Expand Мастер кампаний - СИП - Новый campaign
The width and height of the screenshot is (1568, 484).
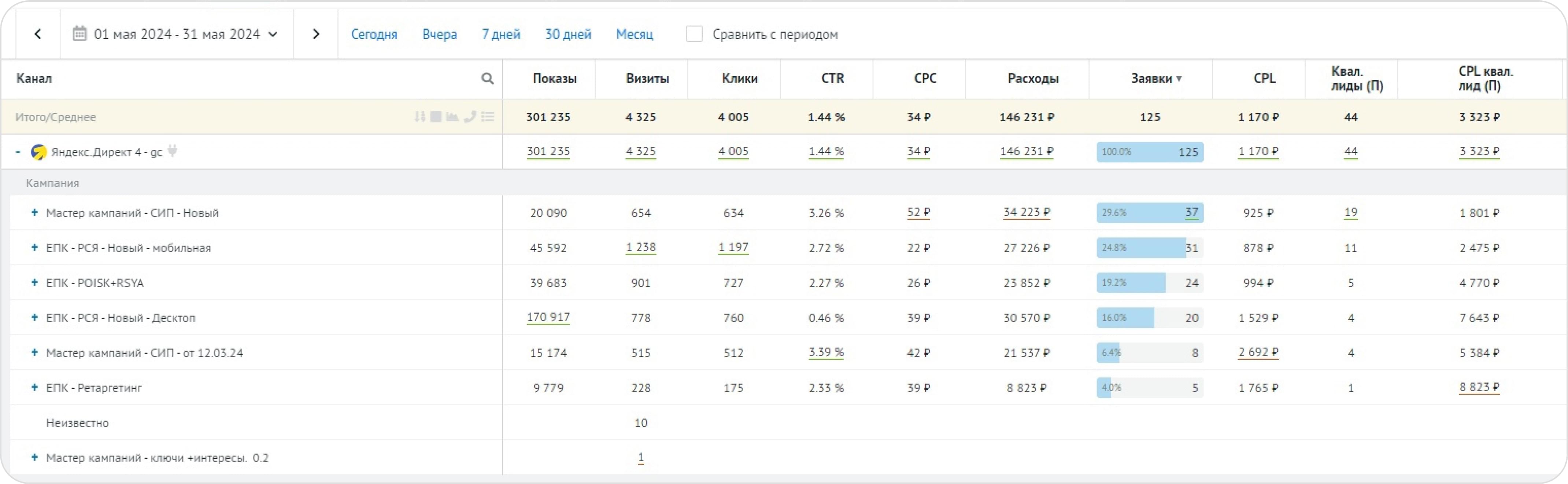click(x=35, y=213)
